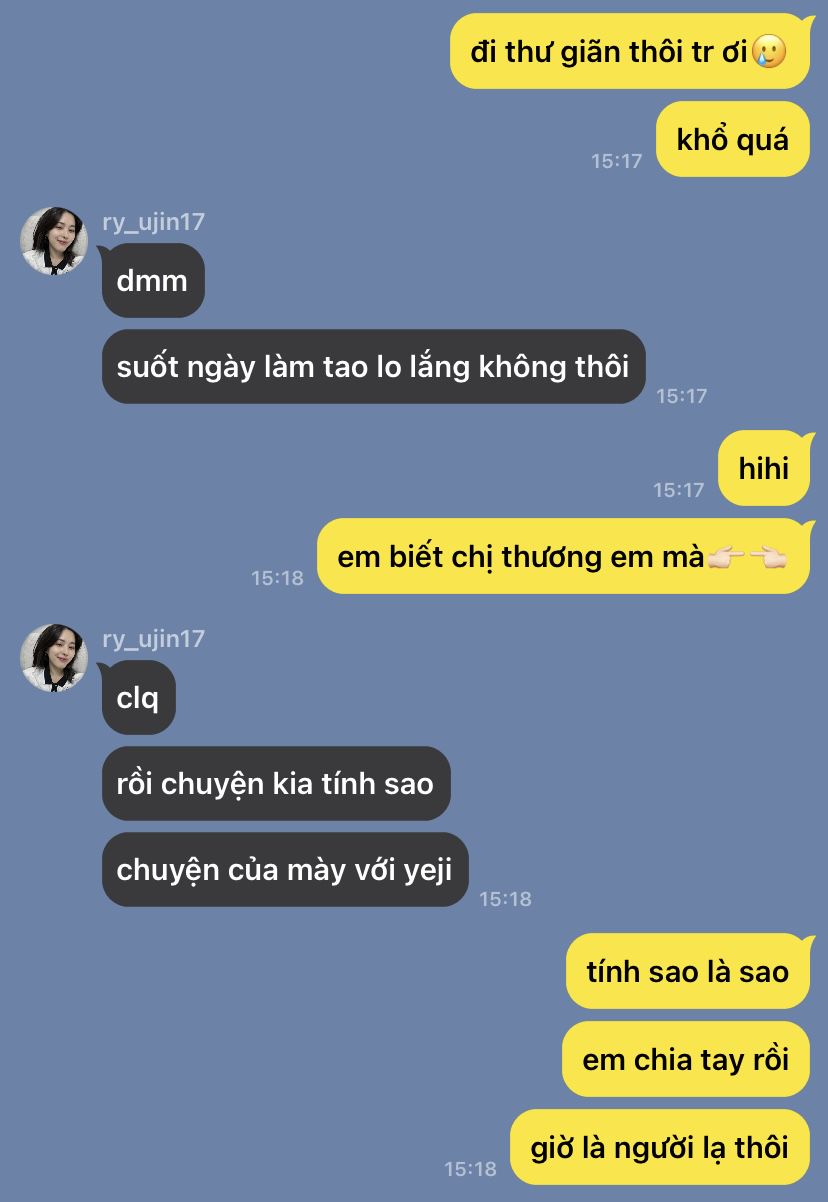Tap the "dmm" message bubble
This screenshot has height=1202, width=828.
tap(153, 280)
